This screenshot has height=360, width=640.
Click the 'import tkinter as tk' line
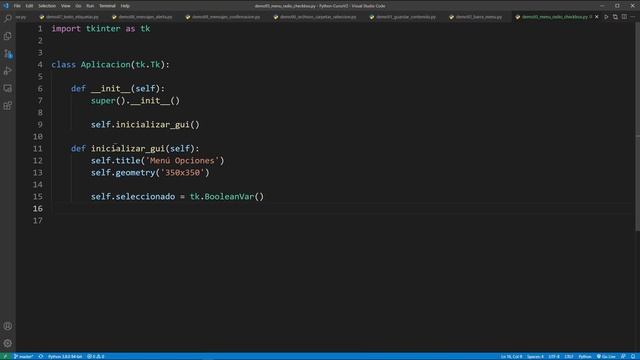(x=101, y=29)
